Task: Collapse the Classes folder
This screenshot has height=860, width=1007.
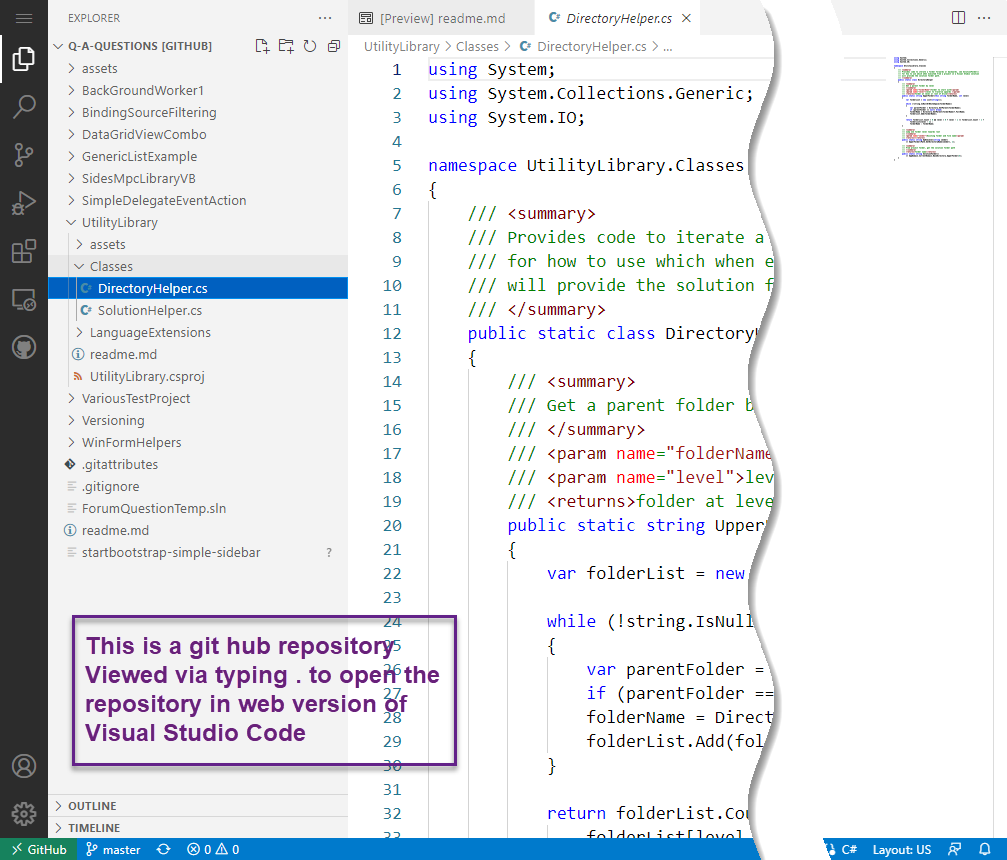Action: 198,267
